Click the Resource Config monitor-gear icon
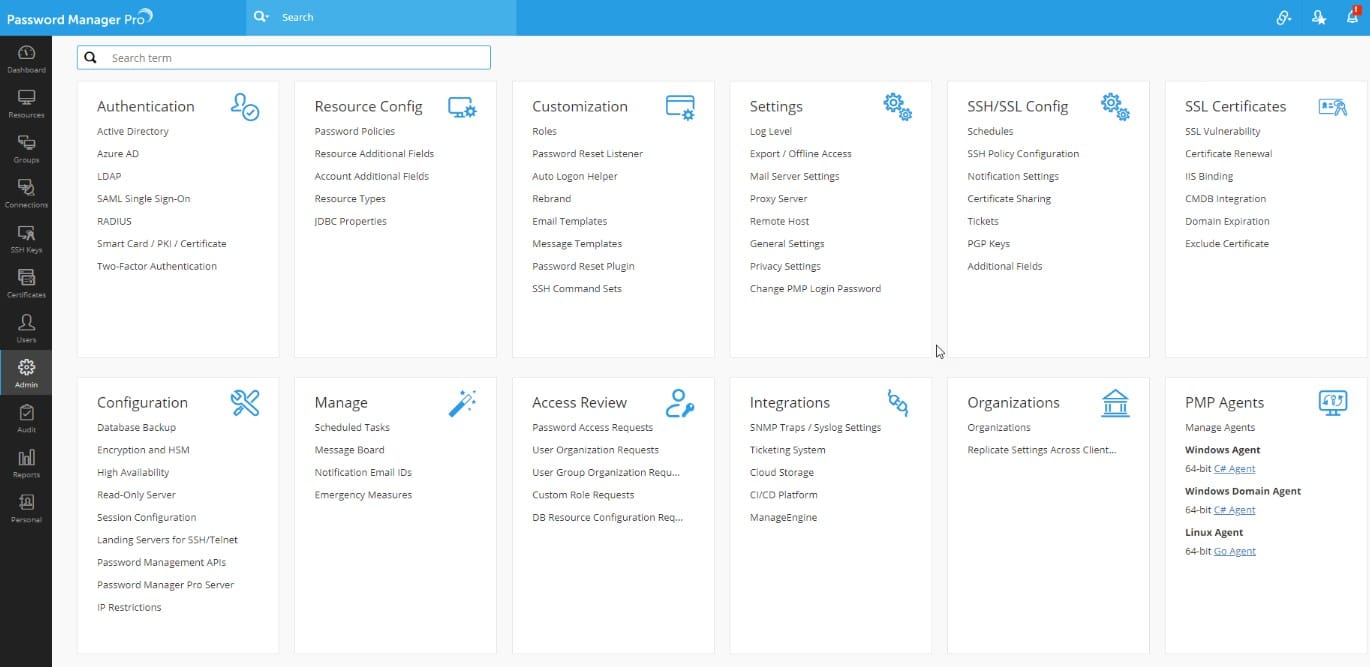The height and width of the screenshot is (667, 1370). click(x=462, y=107)
